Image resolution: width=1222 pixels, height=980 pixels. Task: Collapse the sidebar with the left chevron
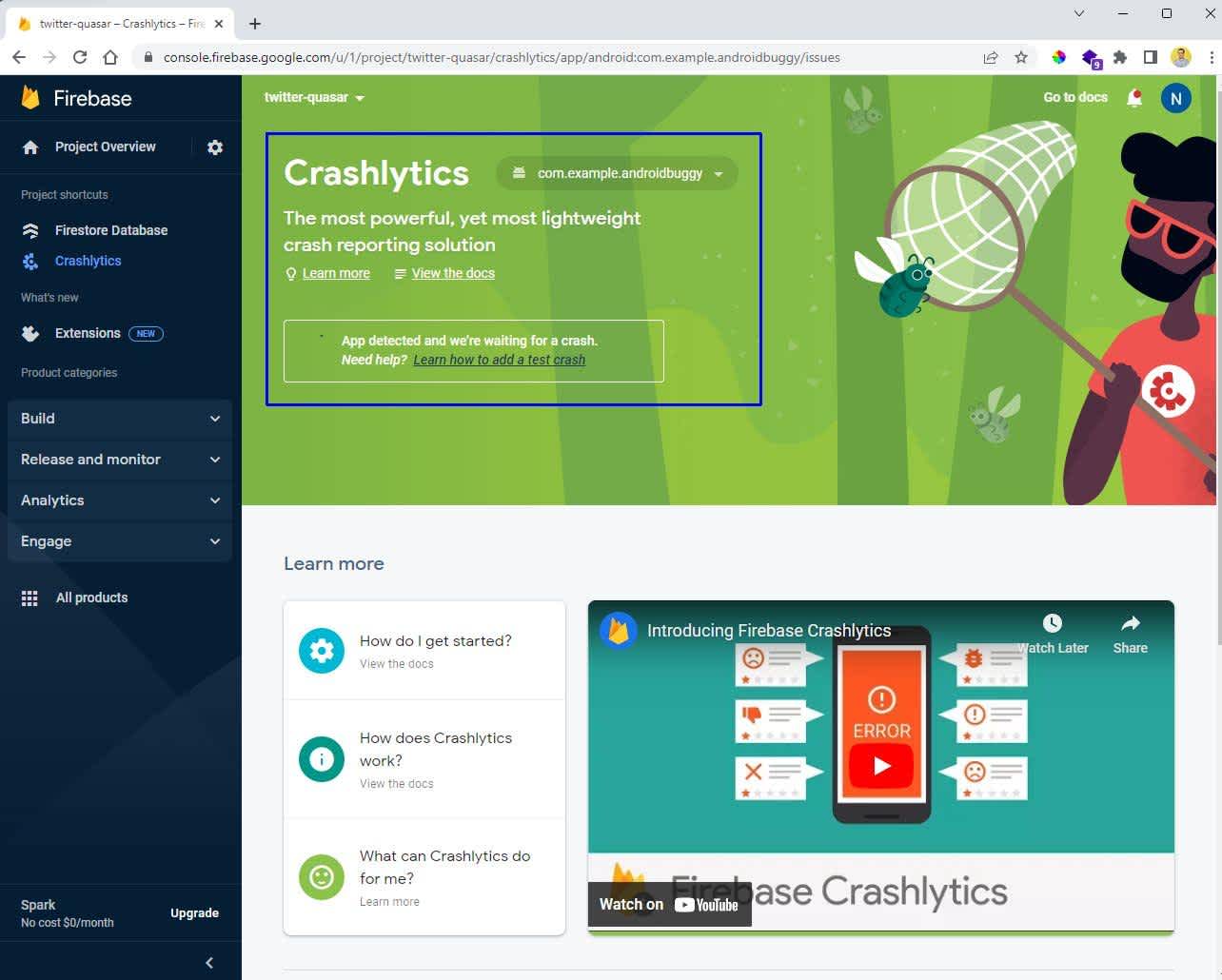[x=209, y=963]
